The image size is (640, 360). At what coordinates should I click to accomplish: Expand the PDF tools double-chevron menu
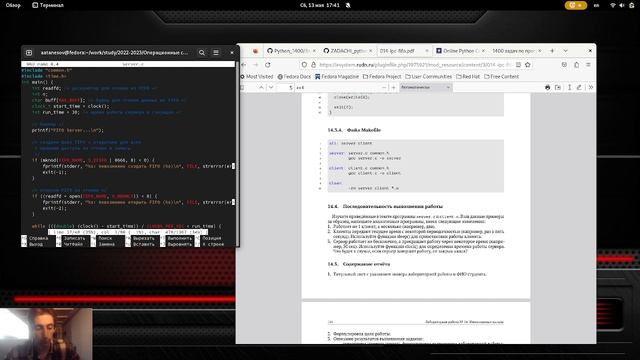[x=591, y=87]
